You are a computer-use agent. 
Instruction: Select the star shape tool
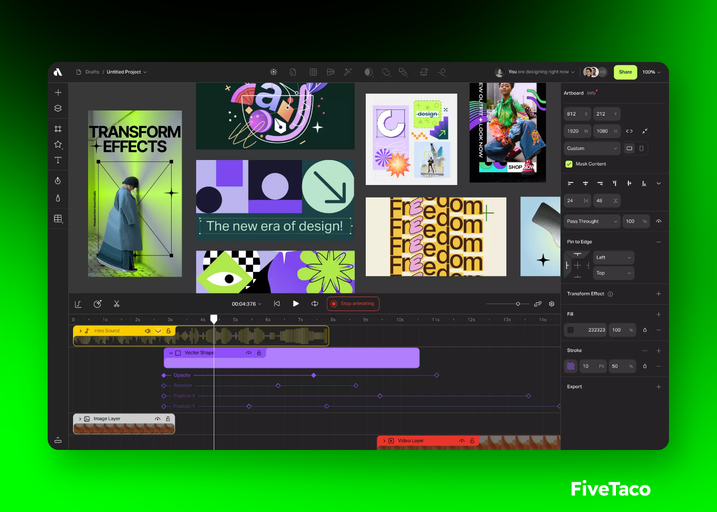58,144
